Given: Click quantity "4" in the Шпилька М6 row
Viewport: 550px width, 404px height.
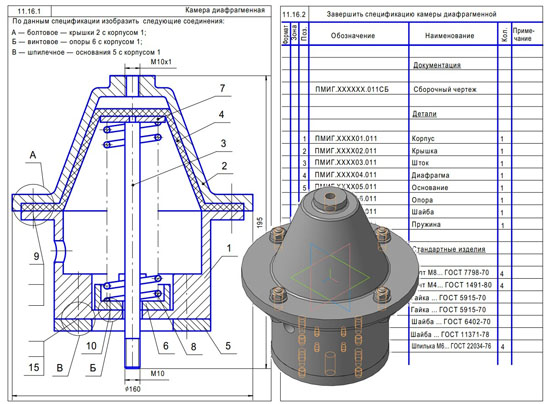Looking at the screenshot, I should pyautogui.click(x=503, y=347).
